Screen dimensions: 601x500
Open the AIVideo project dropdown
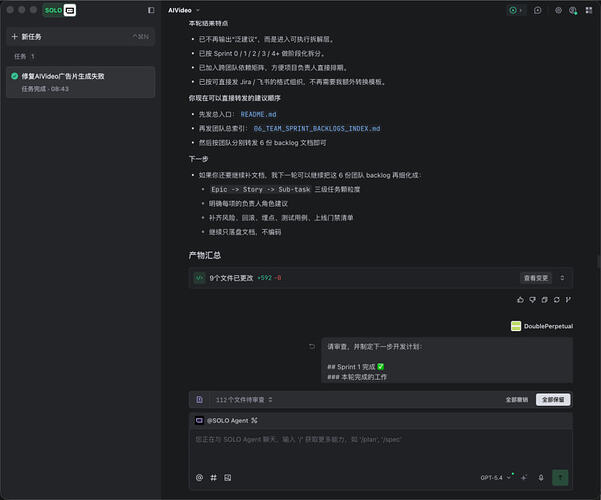(x=184, y=10)
